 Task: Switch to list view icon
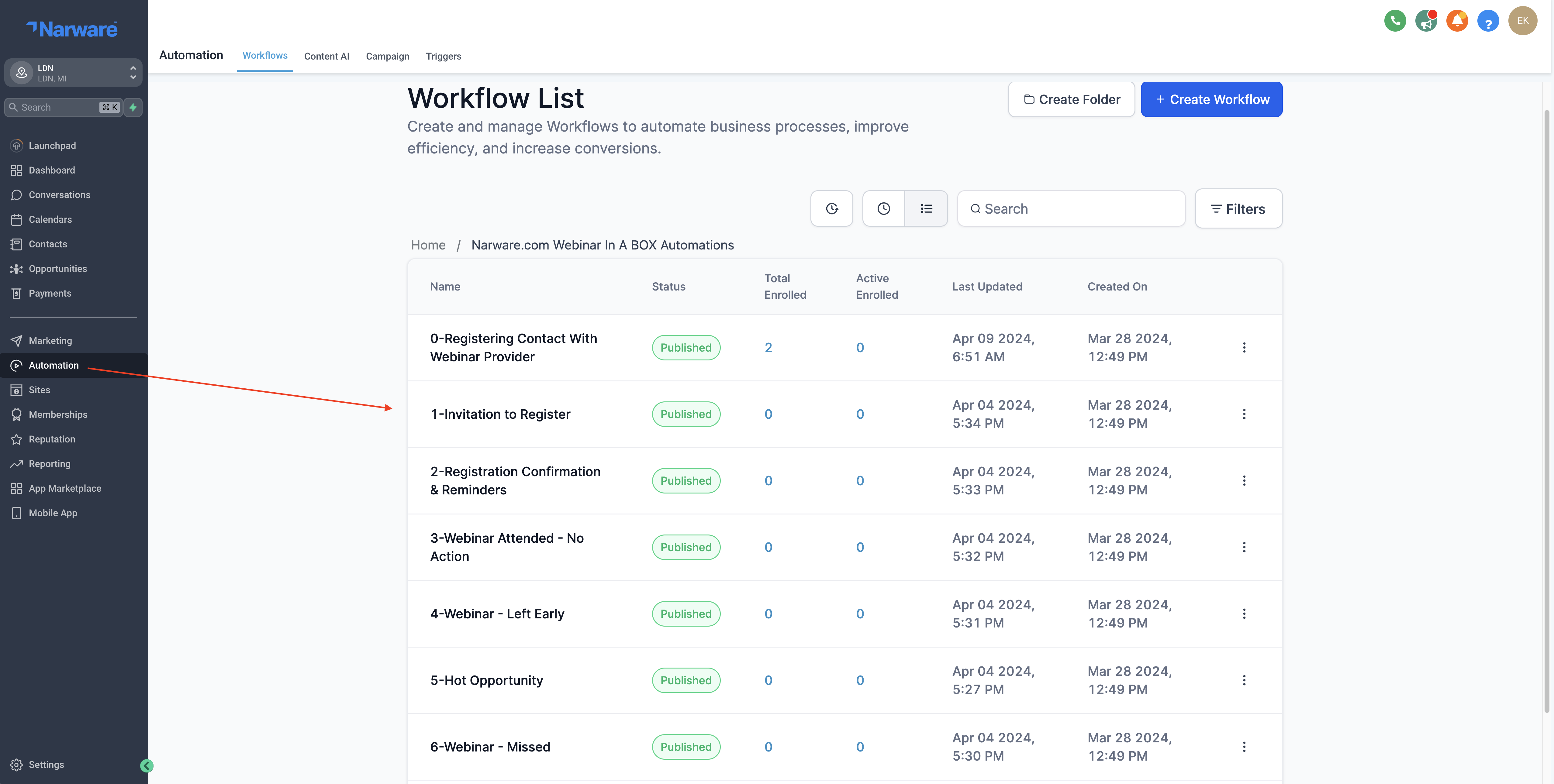coord(927,209)
